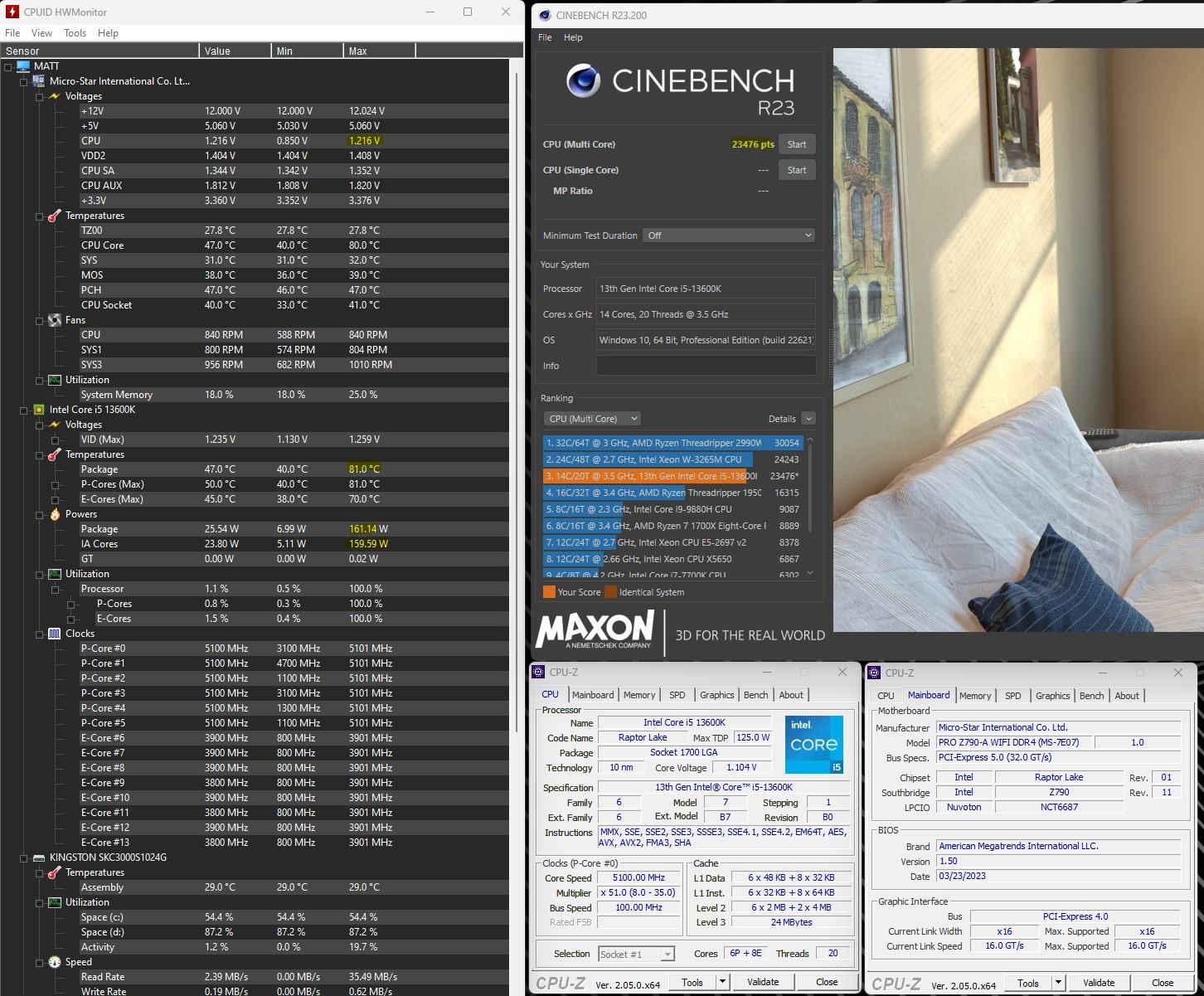This screenshot has height=996, width=1204.
Task: Click the Fans icon in tree
Action: (x=55, y=320)
